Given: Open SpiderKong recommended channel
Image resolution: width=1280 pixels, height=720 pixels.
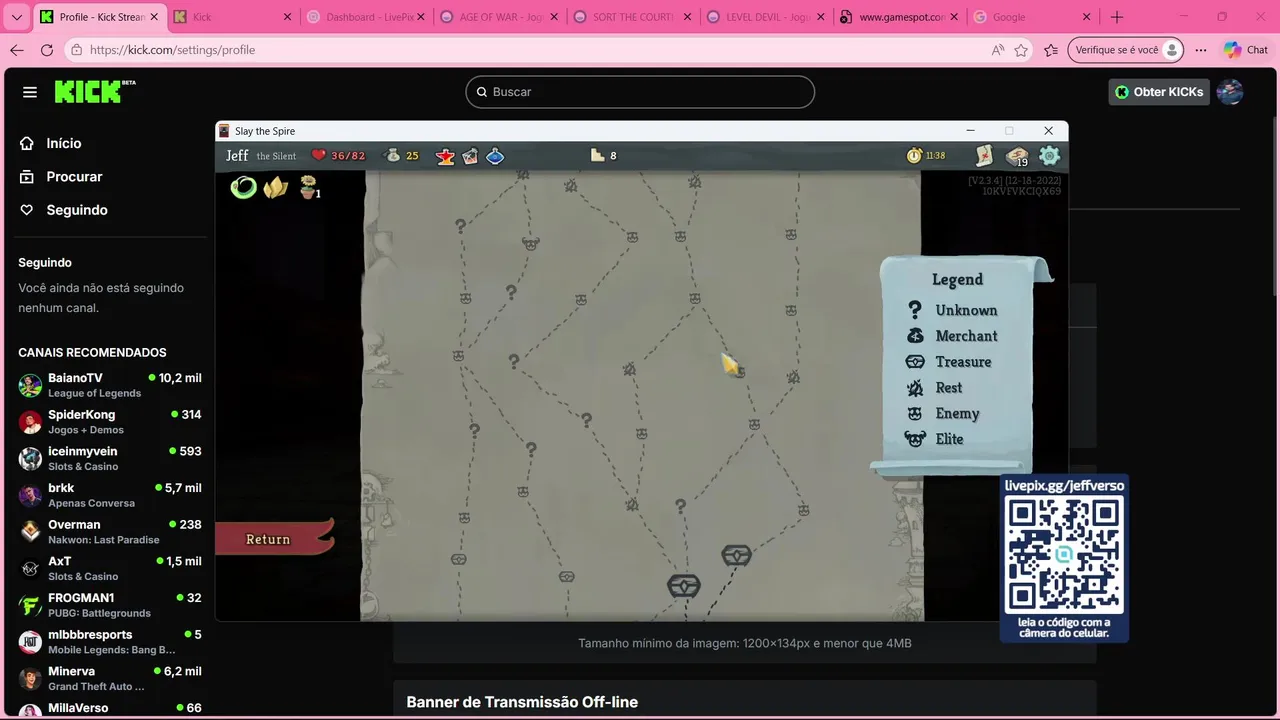Looking at the screenshot, I should (x=110, y=421).
